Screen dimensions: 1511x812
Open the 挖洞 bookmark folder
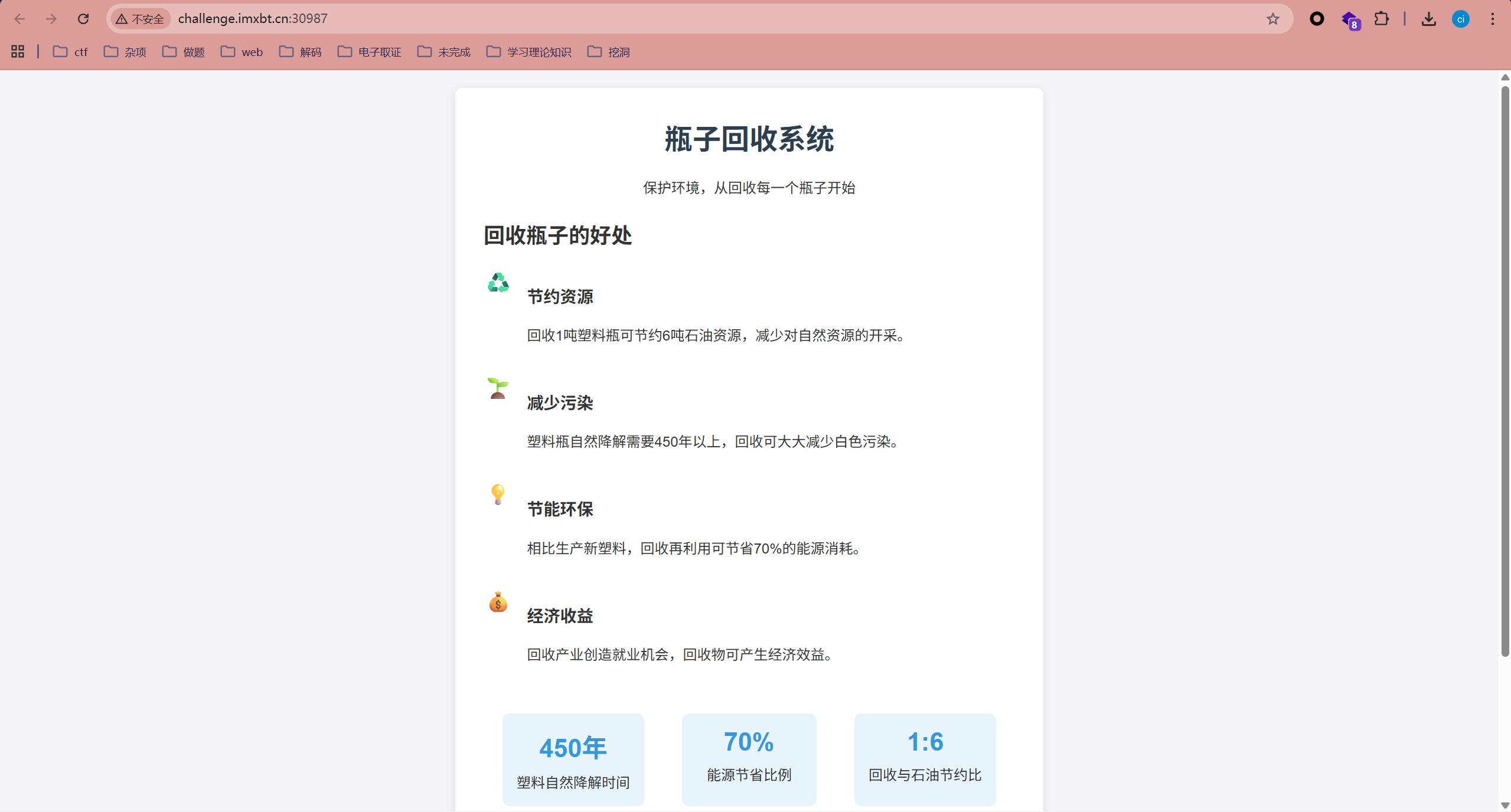[x=609, y=52]
